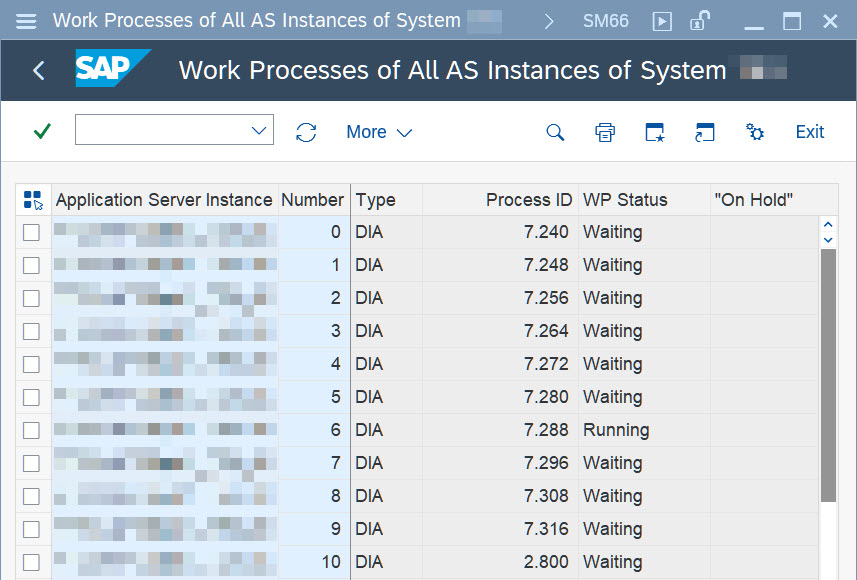
Task: Open the Settings gear icon
Action: click(755, 131)
